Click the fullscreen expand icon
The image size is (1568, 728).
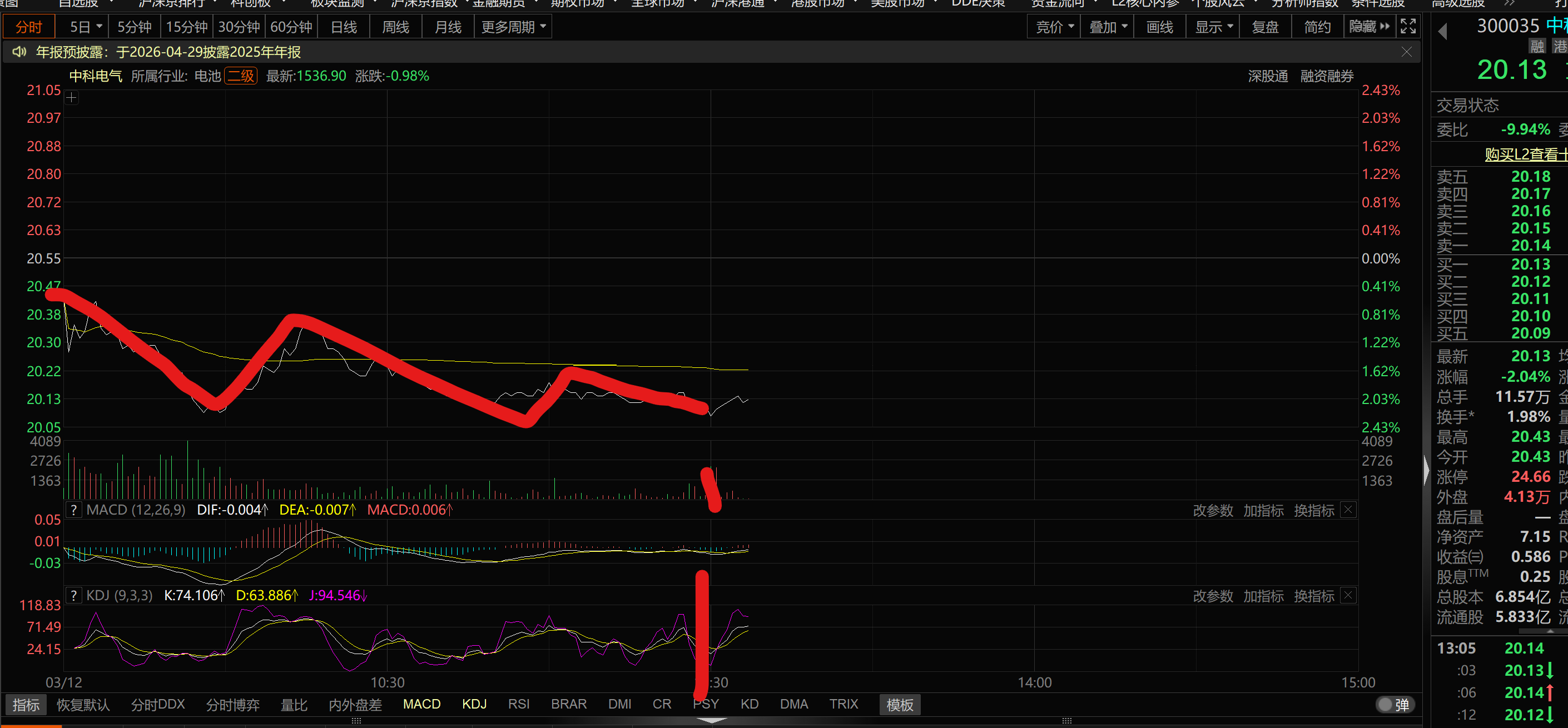click(1408, 27)
